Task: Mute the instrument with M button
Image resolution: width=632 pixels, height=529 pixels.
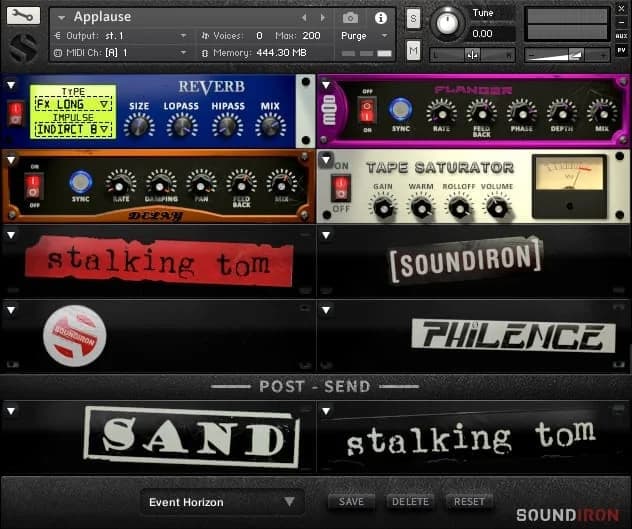Action: click(413, 50)
